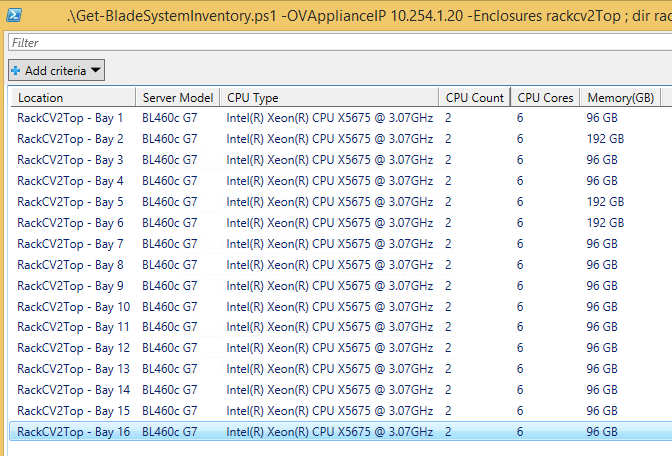Sort by the CPU Type column header
This screenshot has height=456, width=672.
coord(329,98)
